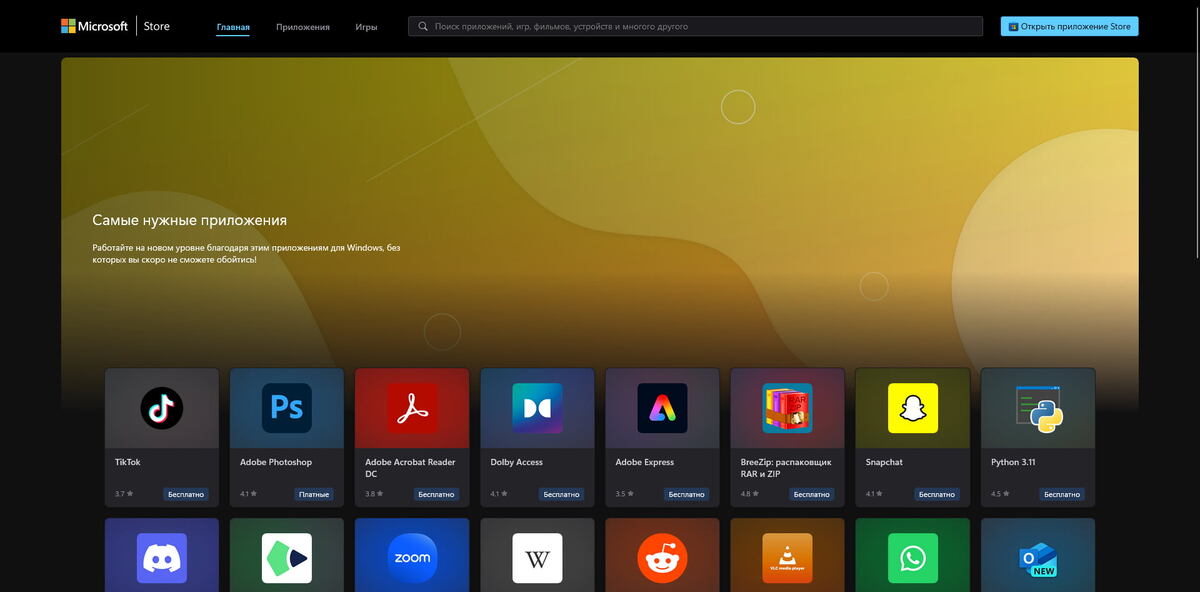This screenshot has height=592, width=1200.
Task: Open the Adobe Express app icon
Action: [662, 408]
